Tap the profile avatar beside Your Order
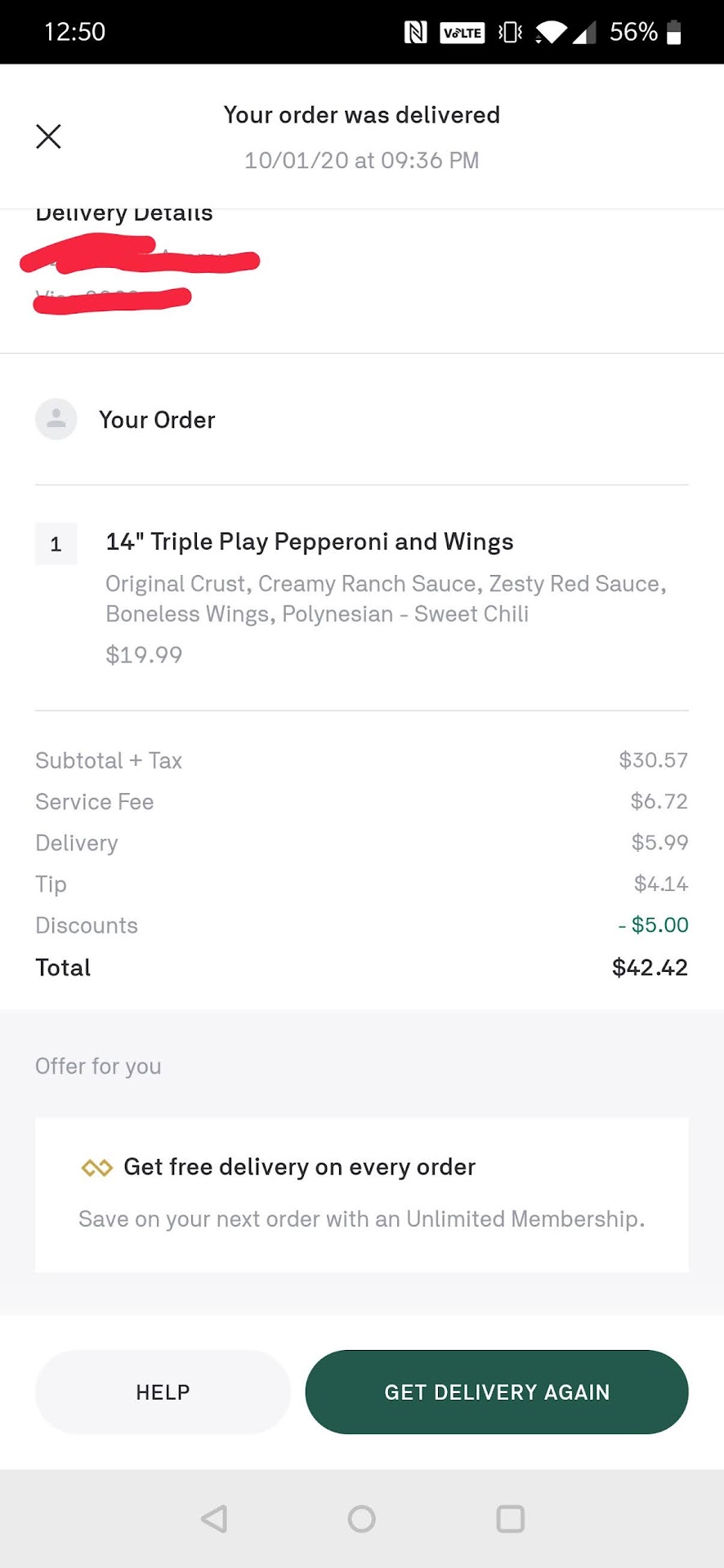 (56, 420)
